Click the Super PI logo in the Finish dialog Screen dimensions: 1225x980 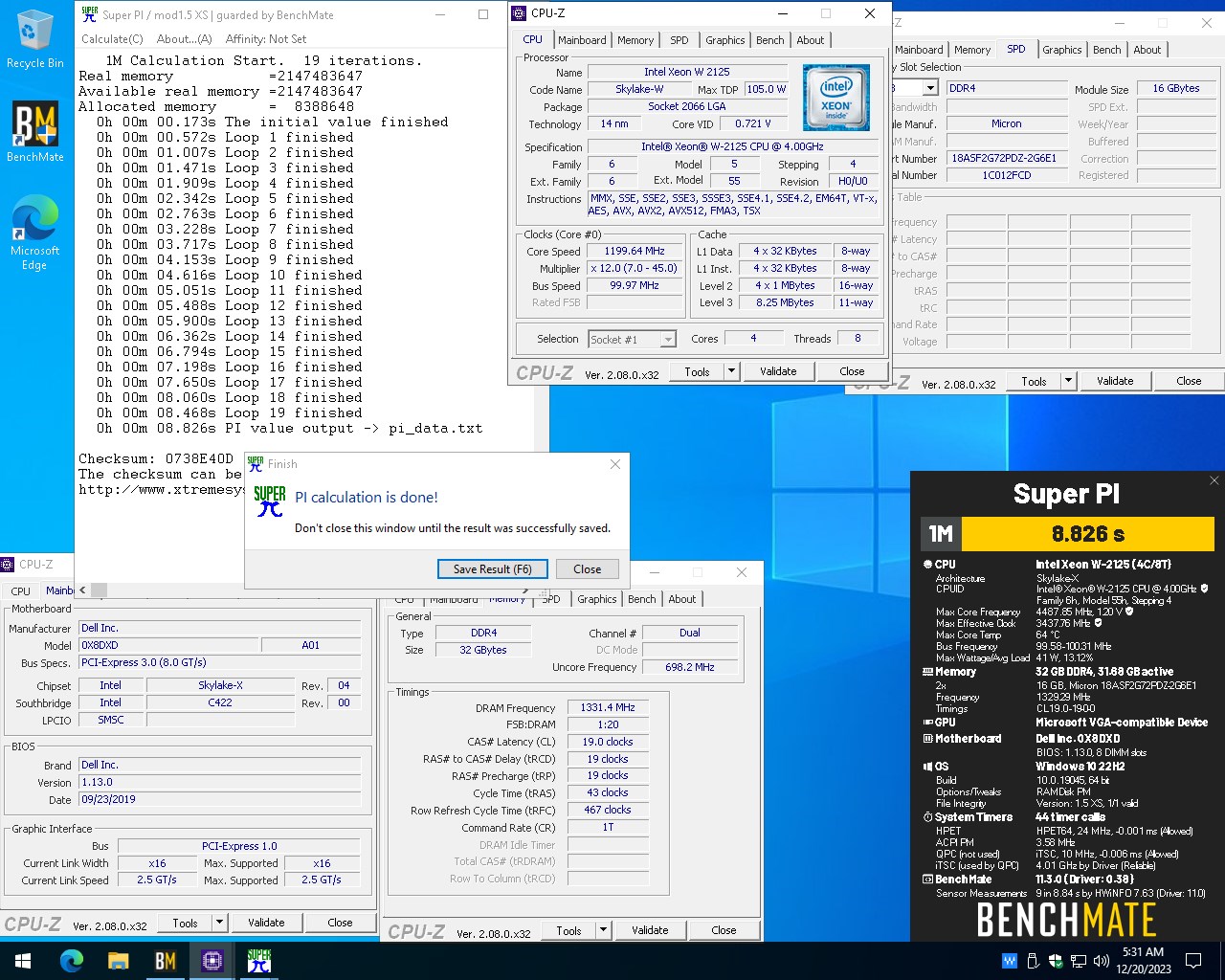[x=270, y=501]
